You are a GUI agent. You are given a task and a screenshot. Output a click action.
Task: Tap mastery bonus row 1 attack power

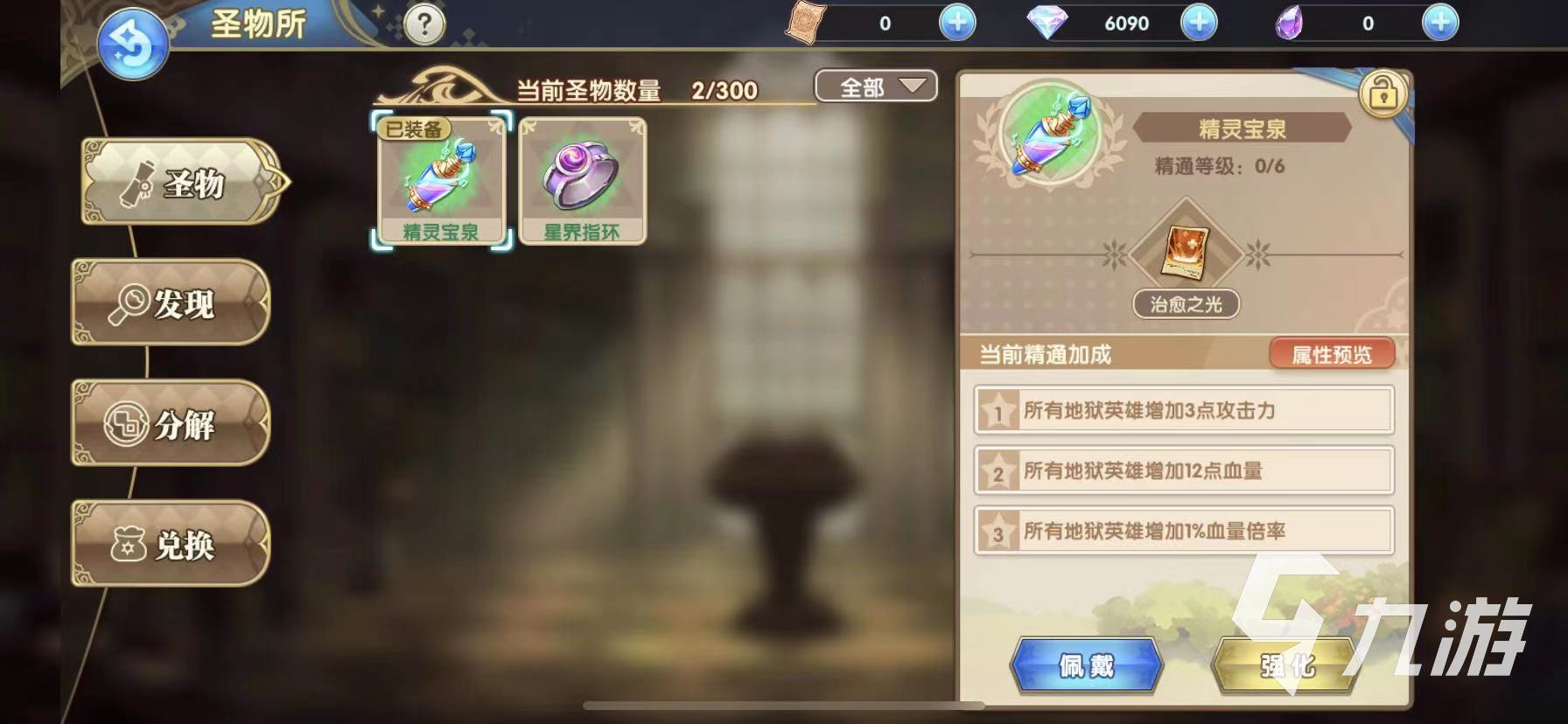1184,410
